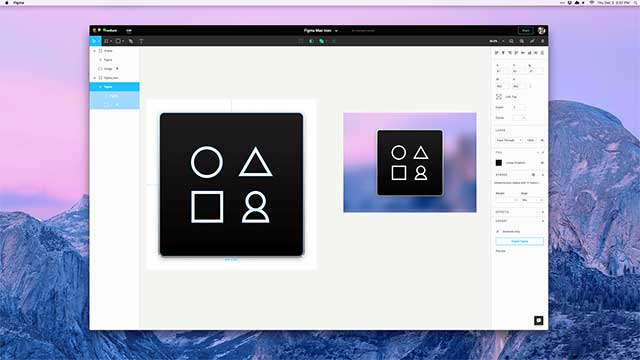Toggle fill visibility eye icon
The width and height of the screenshot is (640, 360).
pyautogui.click(x=542, y=163)
